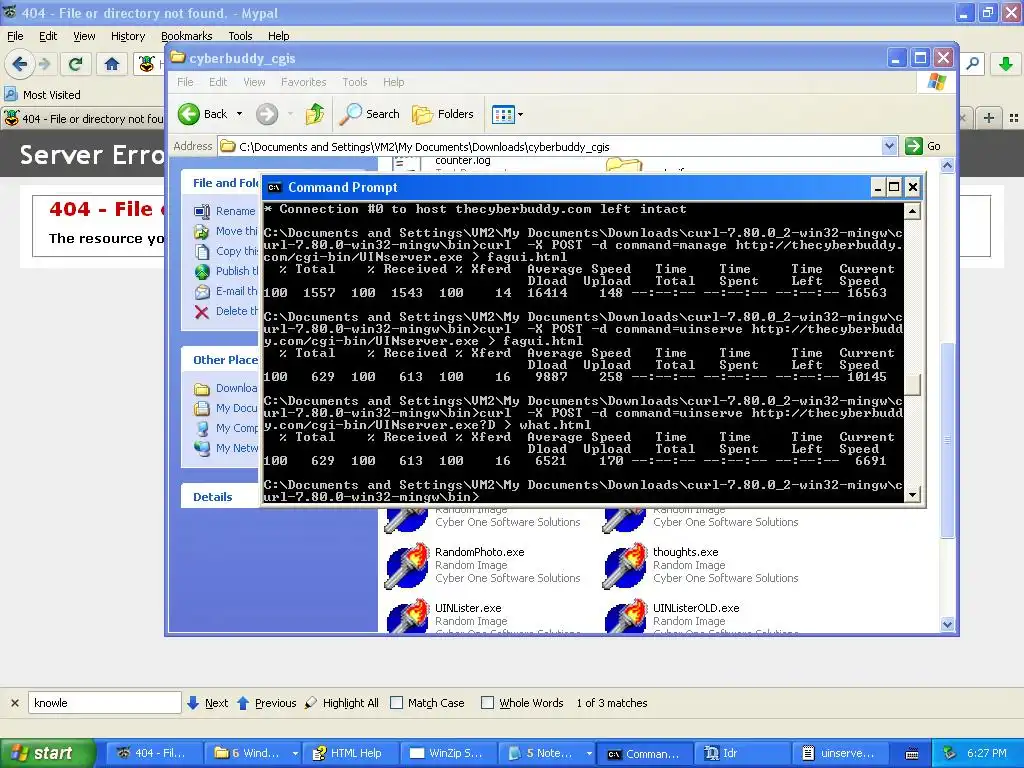
Task: Click the Mypal search magnifier icon
Action: [972, 63]
